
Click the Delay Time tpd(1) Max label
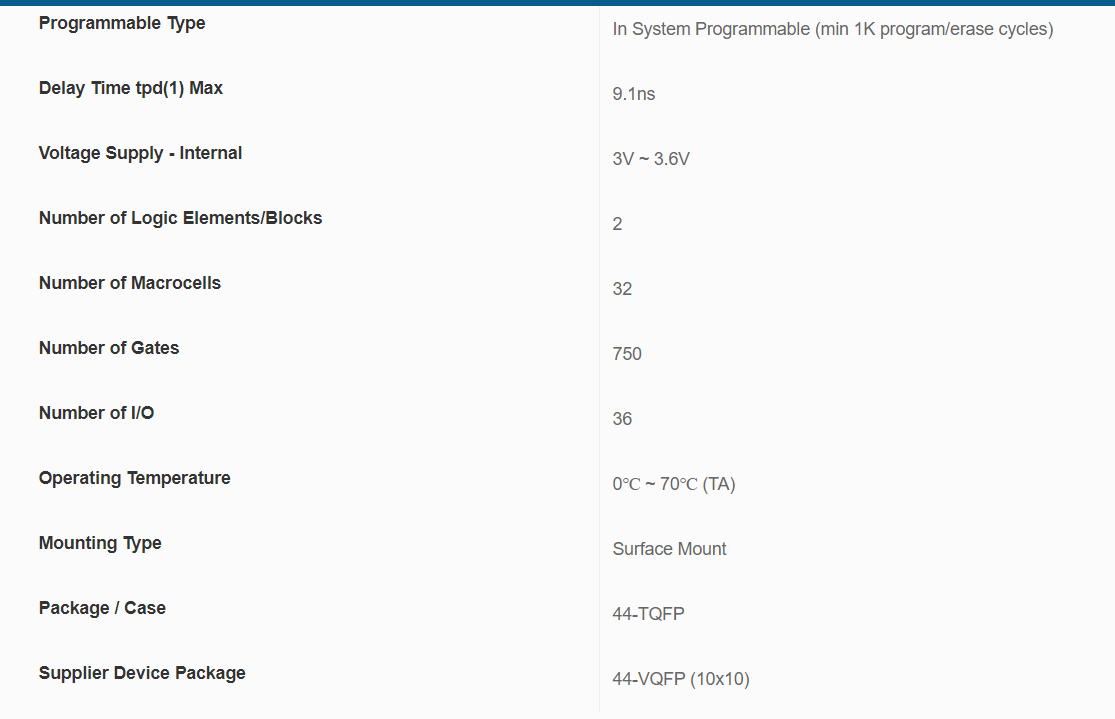point(131,88)
